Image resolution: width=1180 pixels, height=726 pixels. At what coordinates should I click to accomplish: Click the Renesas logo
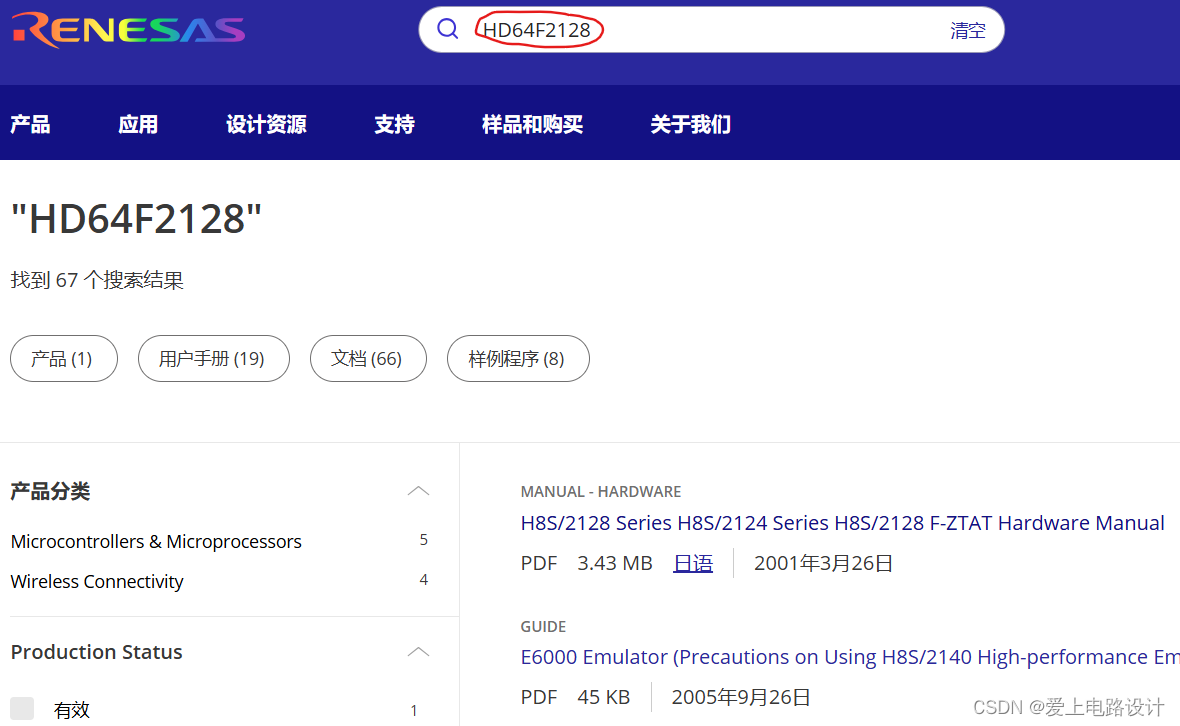[x=128, y=29]
